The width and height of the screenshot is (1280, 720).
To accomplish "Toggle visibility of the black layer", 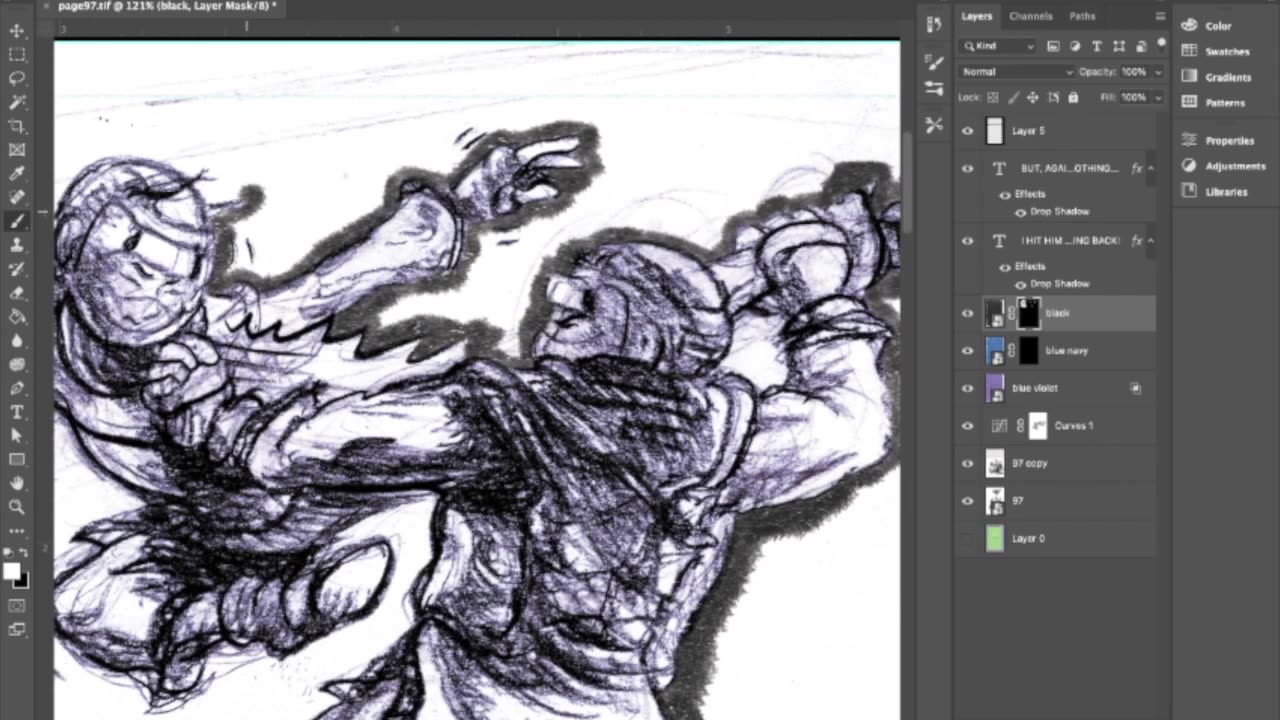I will tap(967, 313).
